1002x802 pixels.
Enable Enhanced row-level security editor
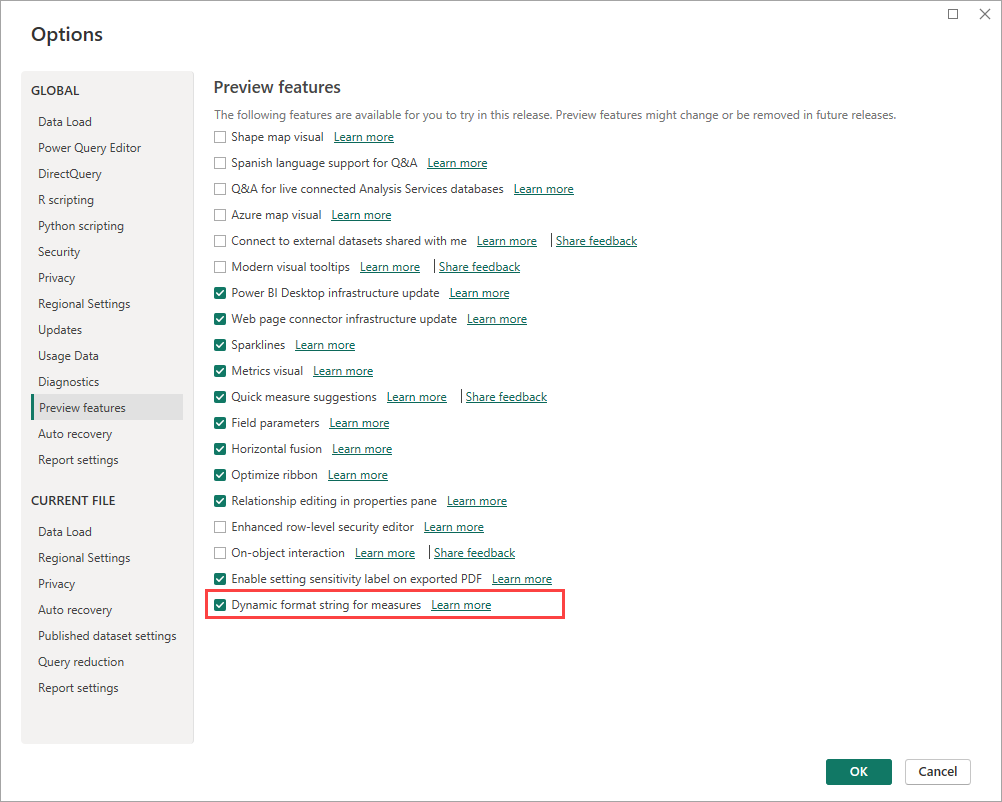tap(220, 527)
